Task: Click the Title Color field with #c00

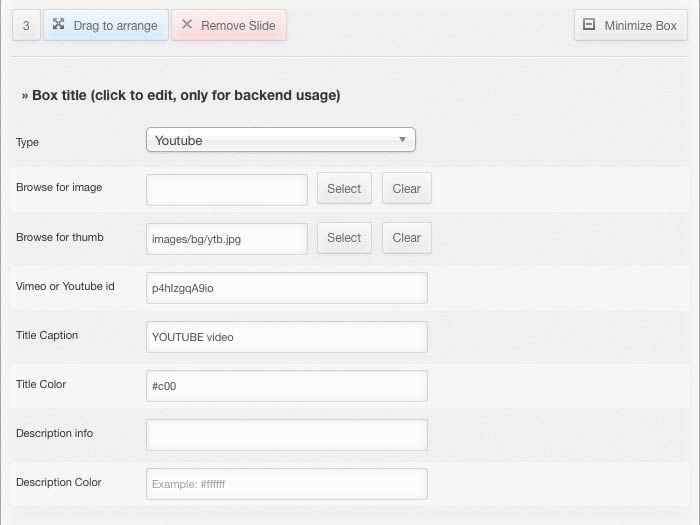Action: point(287,386)
